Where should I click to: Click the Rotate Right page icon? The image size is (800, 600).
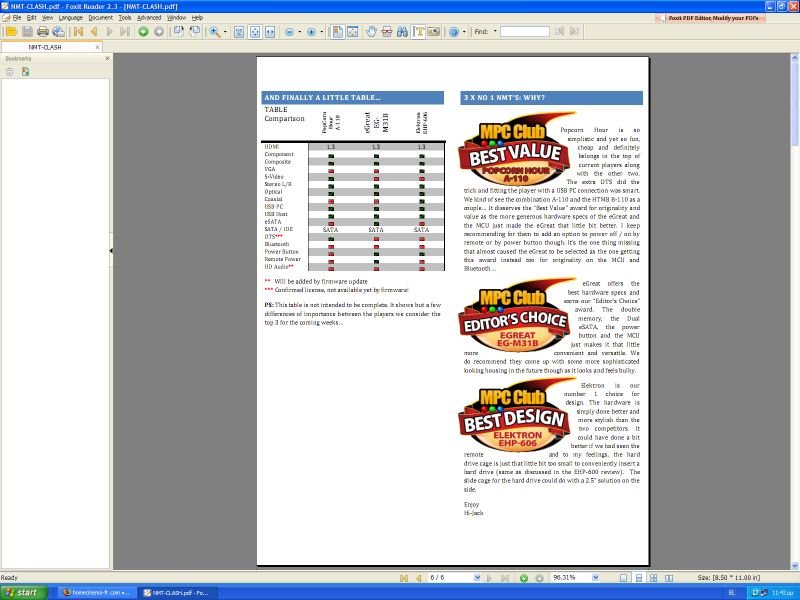tap(179, 32)
